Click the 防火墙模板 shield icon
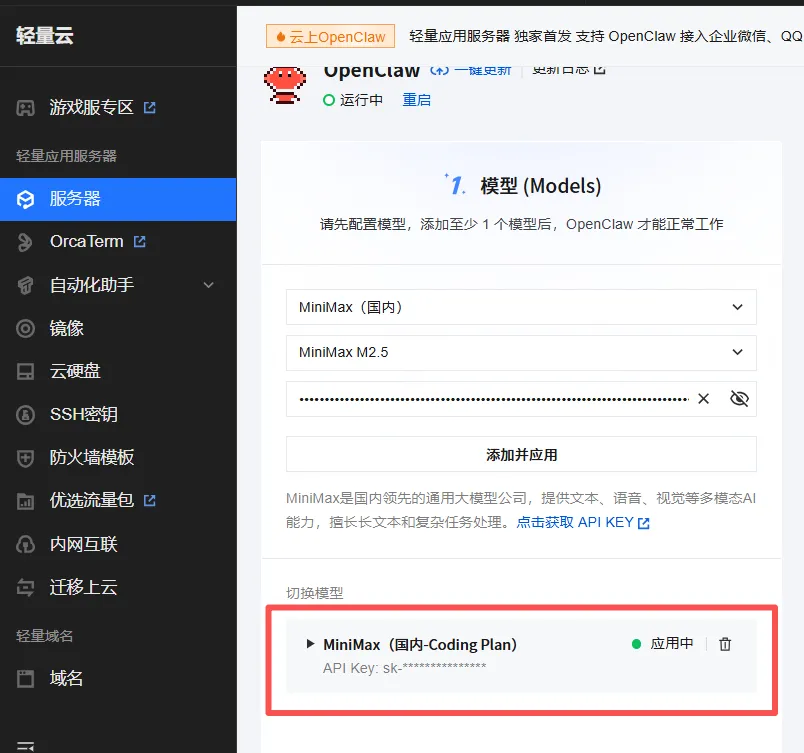The image size is (804, 753). coord(25,458)
